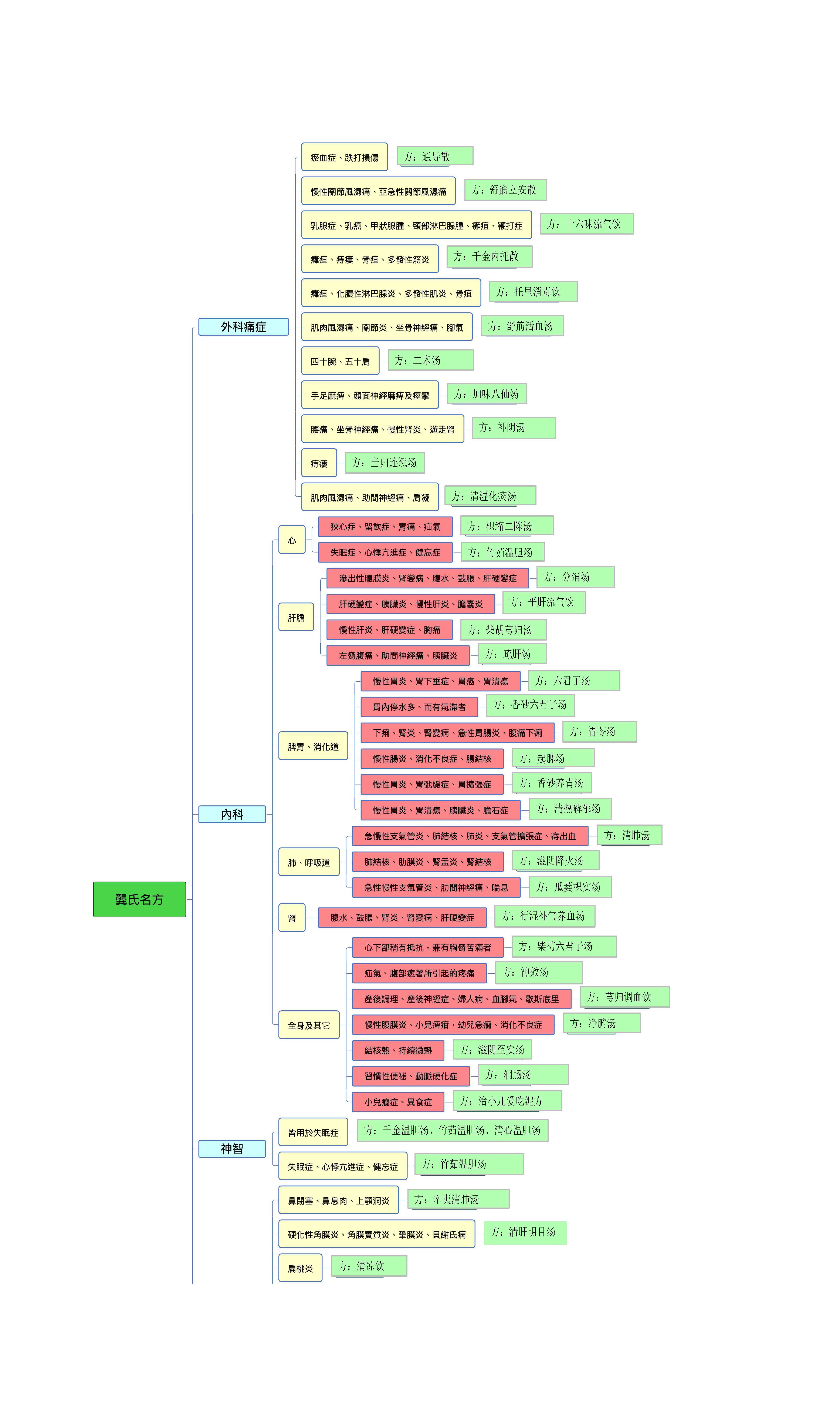Select the 內科 branch node
This screenshot has width=840, height=1410.
pyautogui.click(x=232, y=814)
